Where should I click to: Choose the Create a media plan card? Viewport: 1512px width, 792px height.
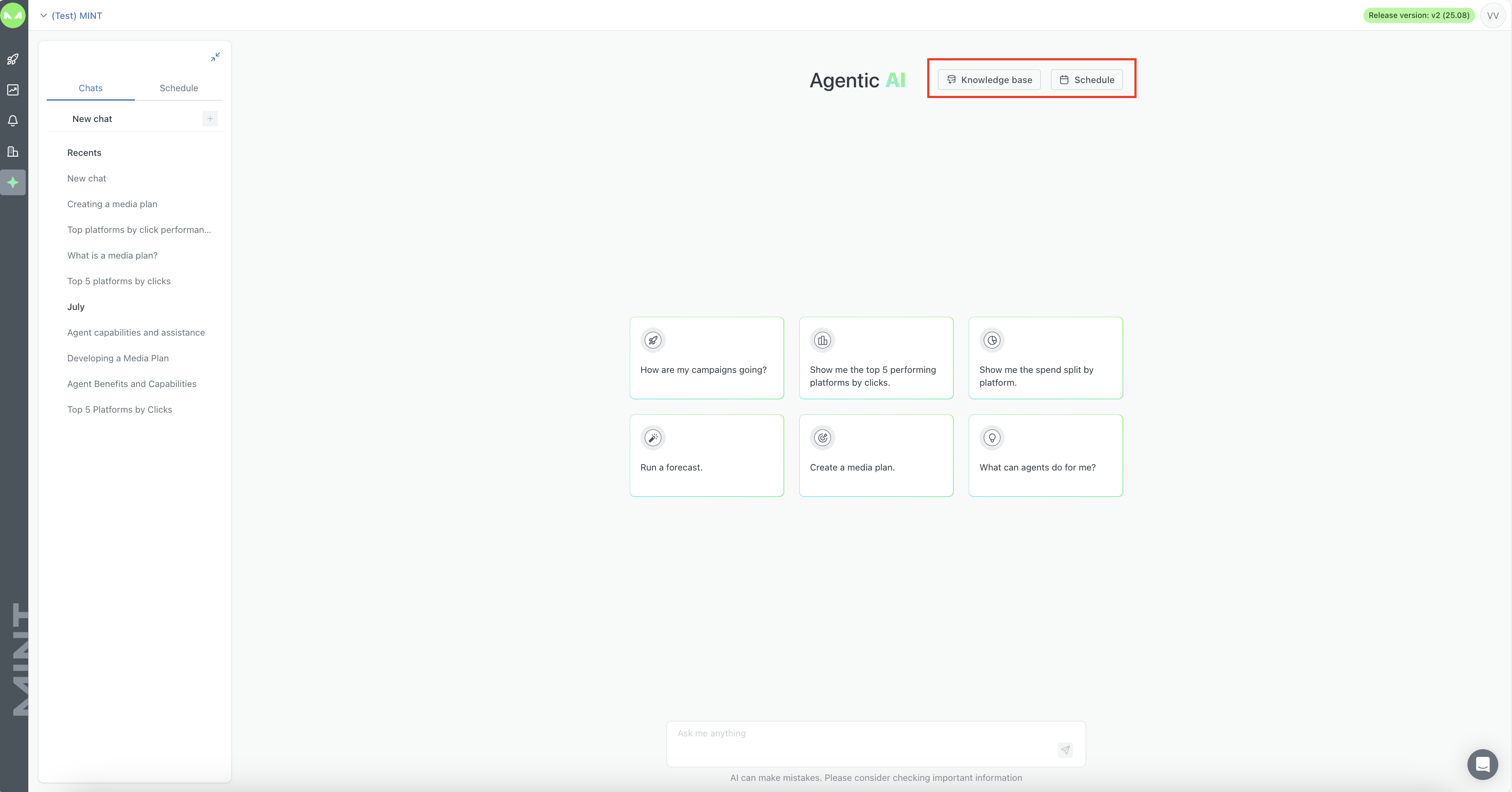[876, 456]
